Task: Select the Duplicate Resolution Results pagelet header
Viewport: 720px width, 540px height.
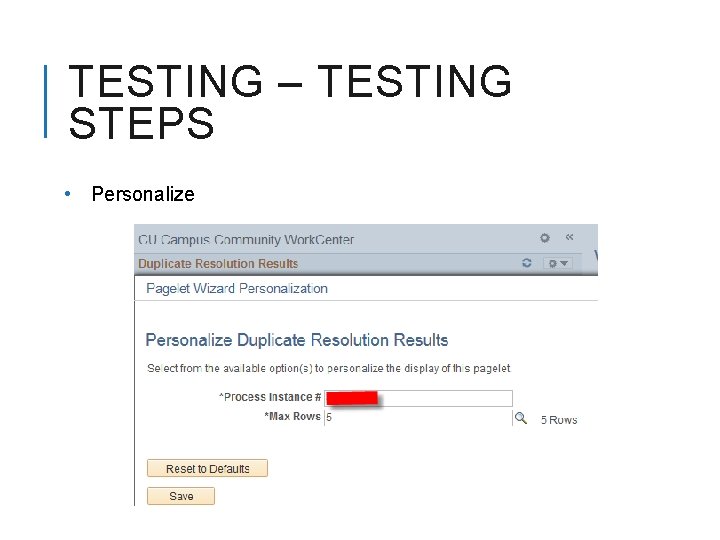Action: point(218,264)
